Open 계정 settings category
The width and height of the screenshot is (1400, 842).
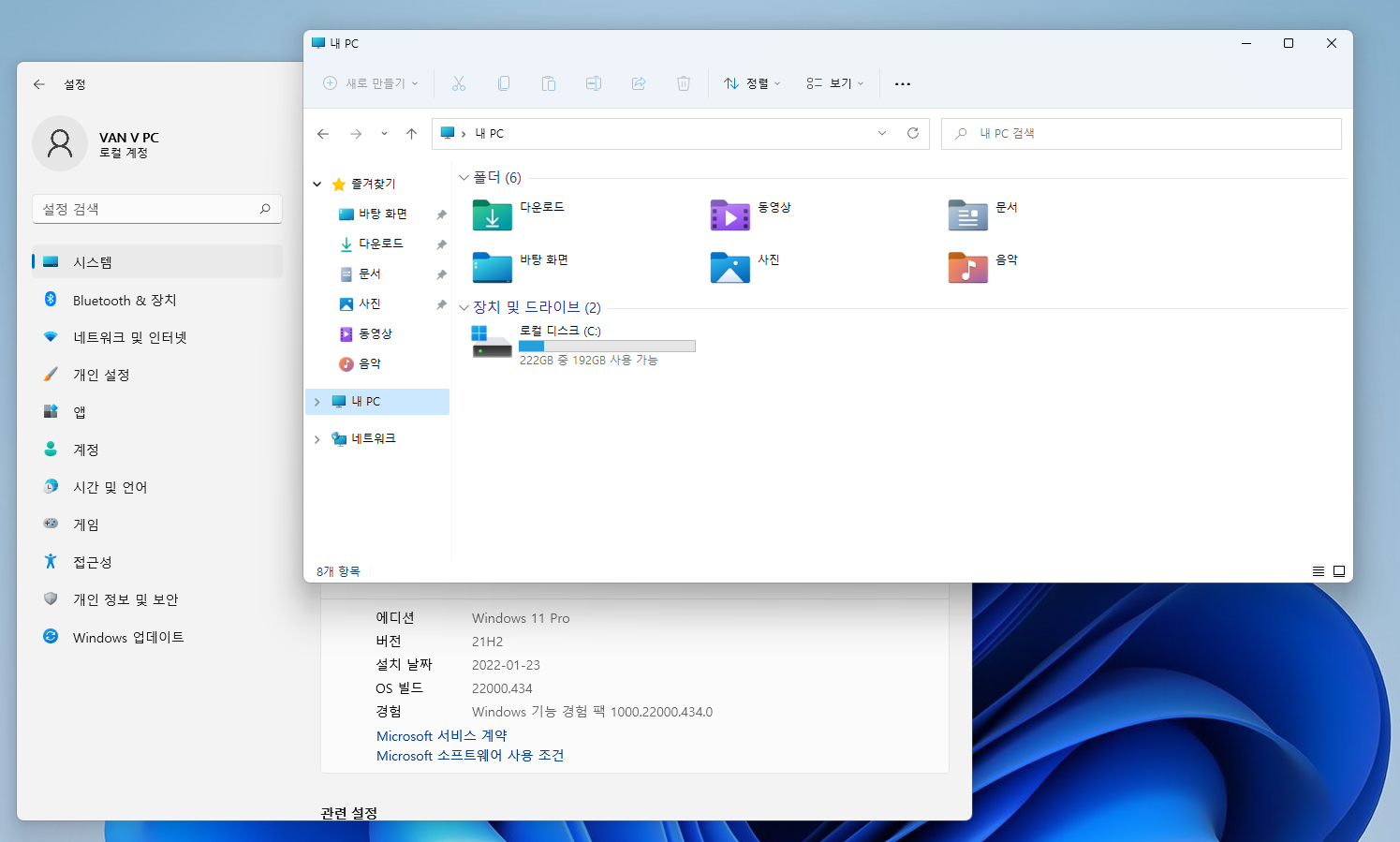coord(157,450)
